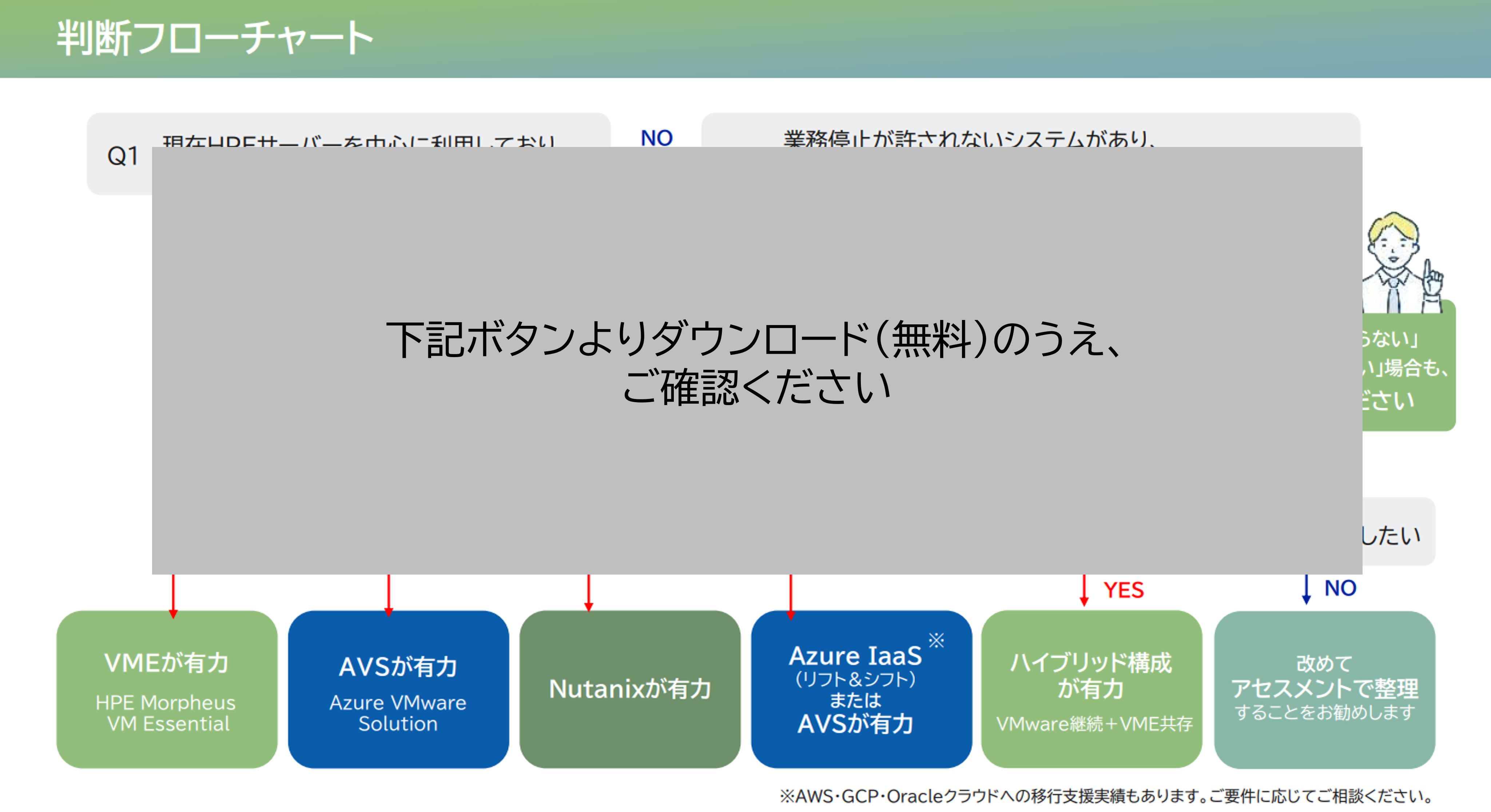Click the blue NO label beside Q1
The height and width of the screenshot is (812, 1491).
[x=656, y=138]
